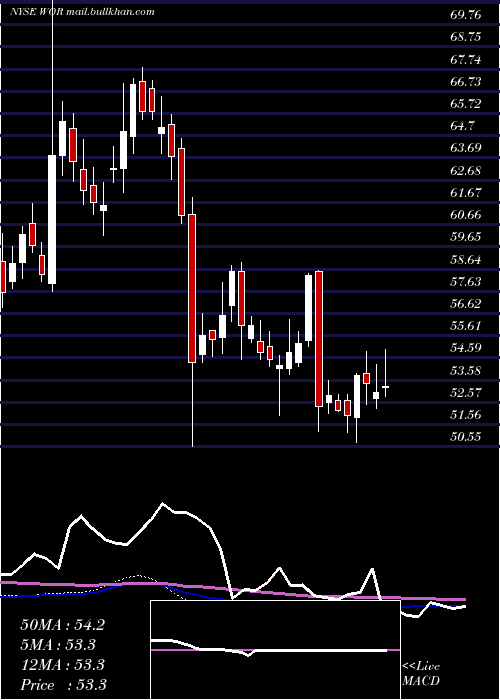Click the 68.75 price axis label
500x700 pixels.
(466, 37)
